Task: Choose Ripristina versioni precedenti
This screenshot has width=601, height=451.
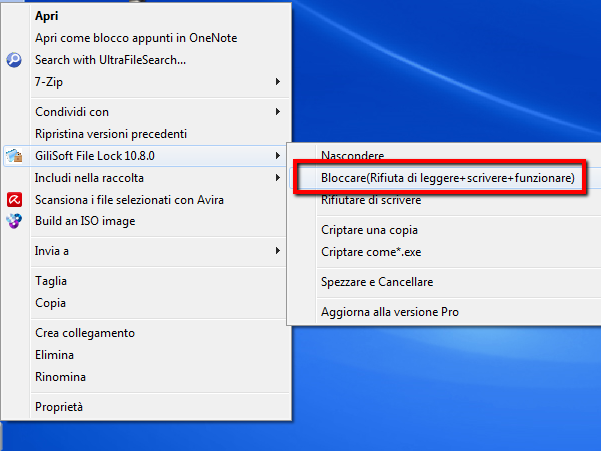Action: 111,134
